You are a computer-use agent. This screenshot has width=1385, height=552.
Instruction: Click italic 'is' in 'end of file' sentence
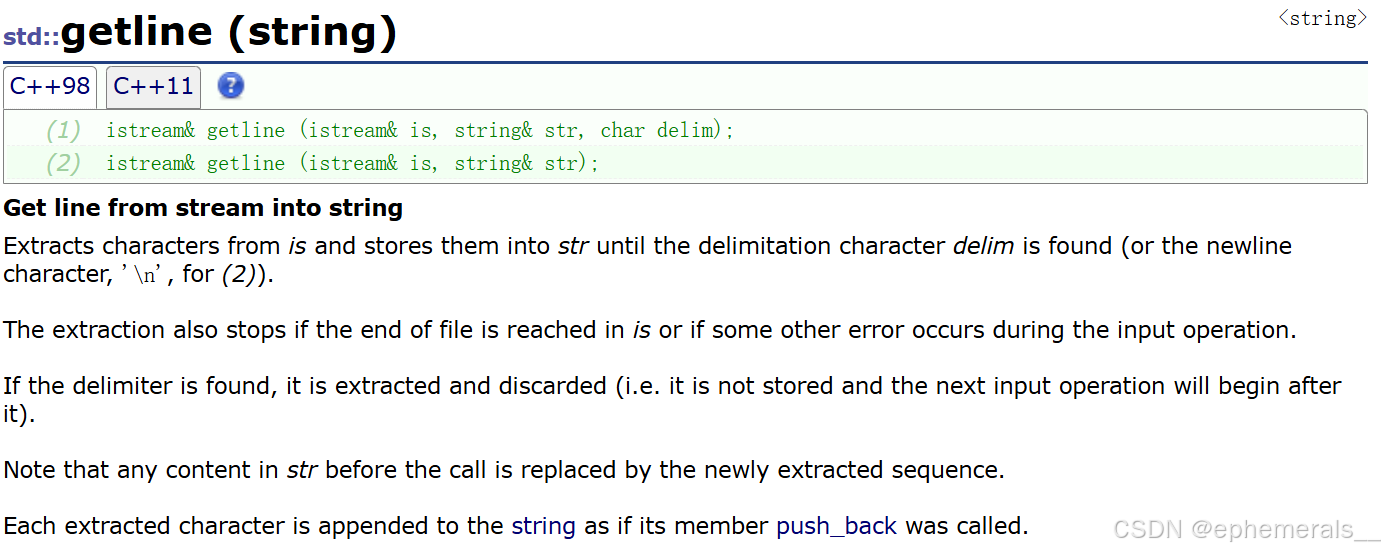pyautogui.click(x=641, y=330)
